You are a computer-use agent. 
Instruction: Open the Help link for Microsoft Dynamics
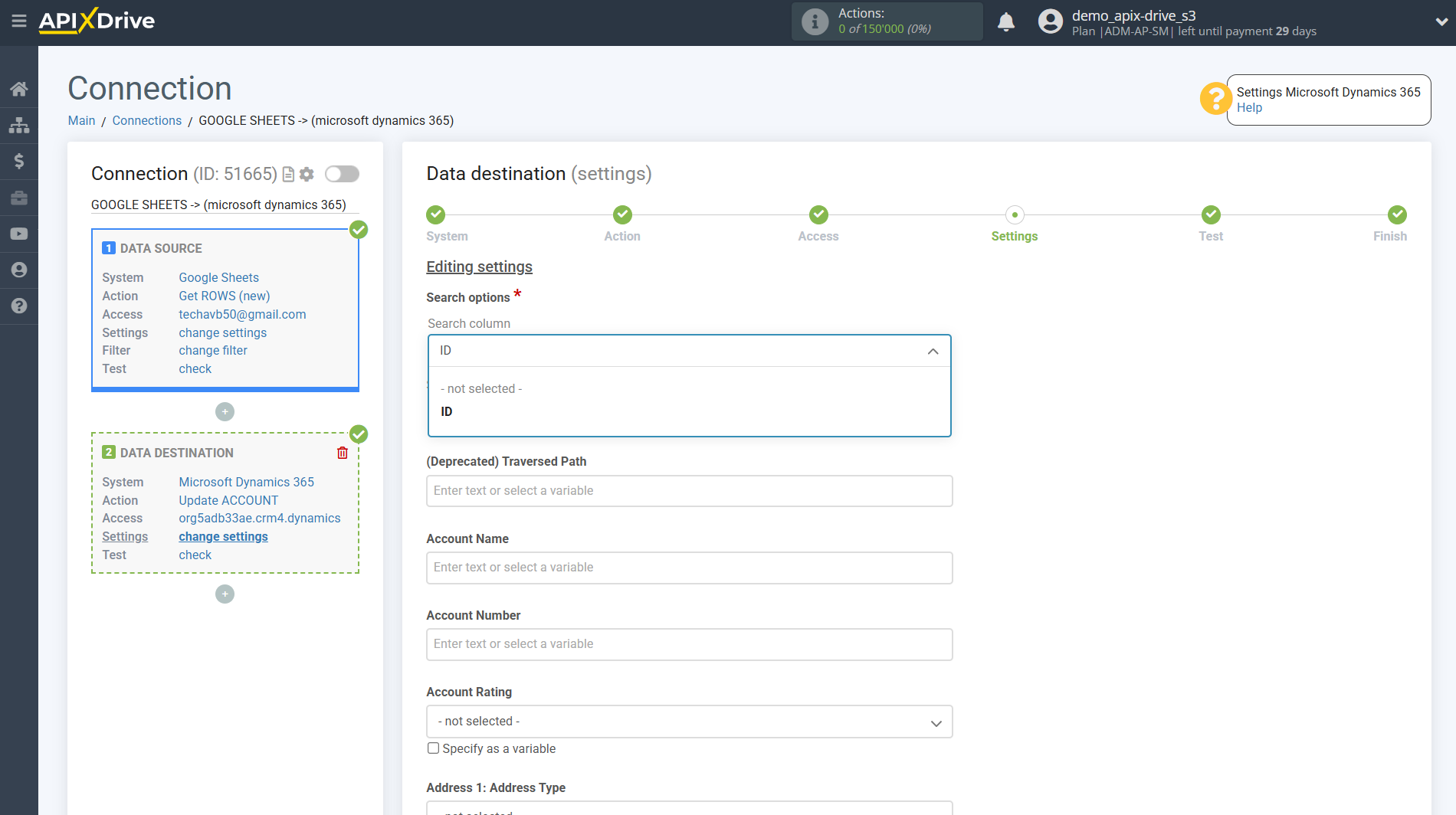1249,108
